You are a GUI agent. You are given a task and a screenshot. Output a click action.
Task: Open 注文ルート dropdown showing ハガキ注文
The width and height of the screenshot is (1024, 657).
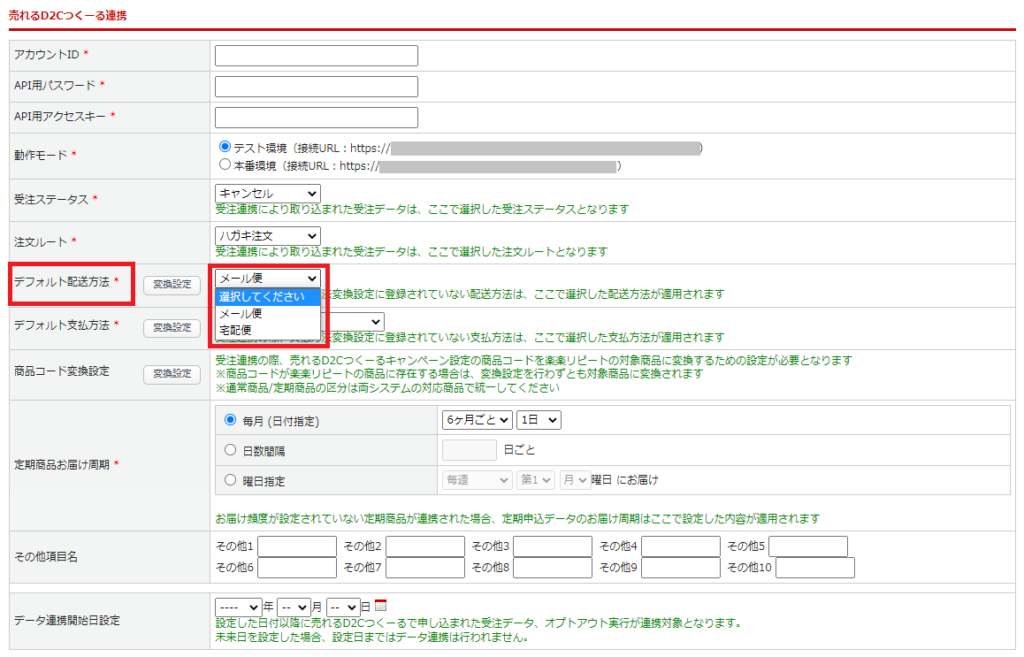(267, 235)
